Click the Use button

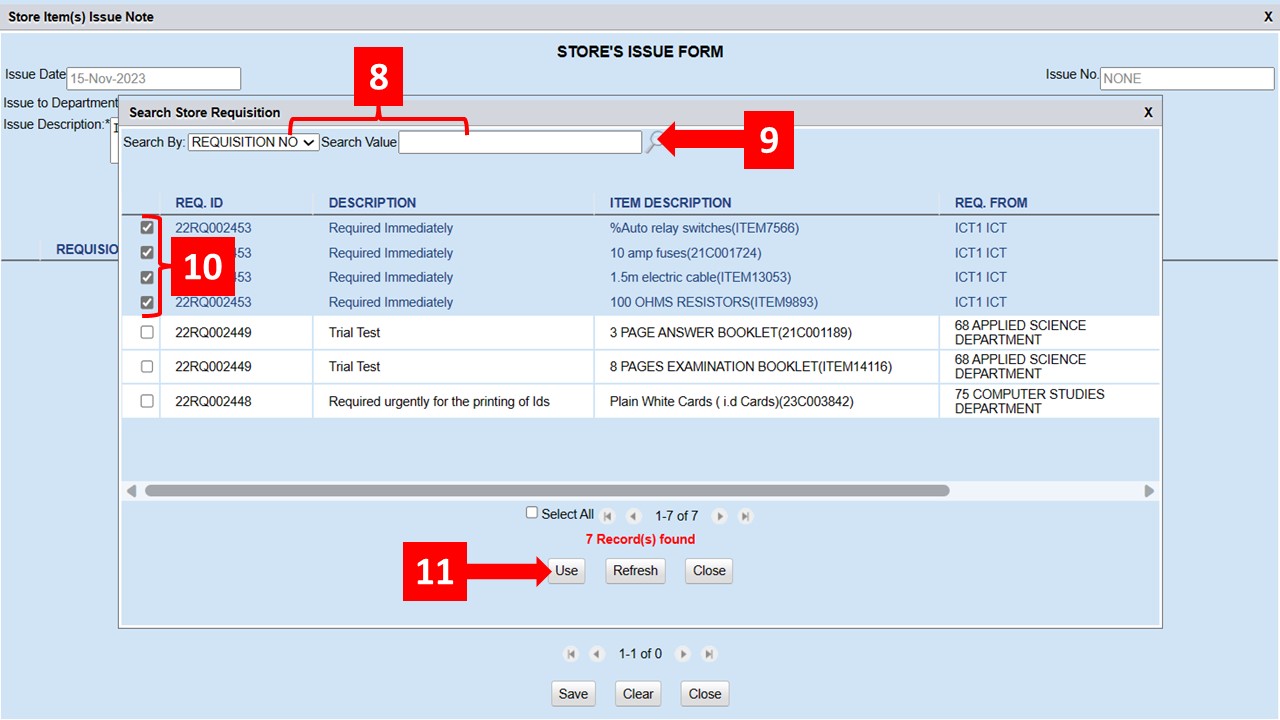[x=566, y=570]
